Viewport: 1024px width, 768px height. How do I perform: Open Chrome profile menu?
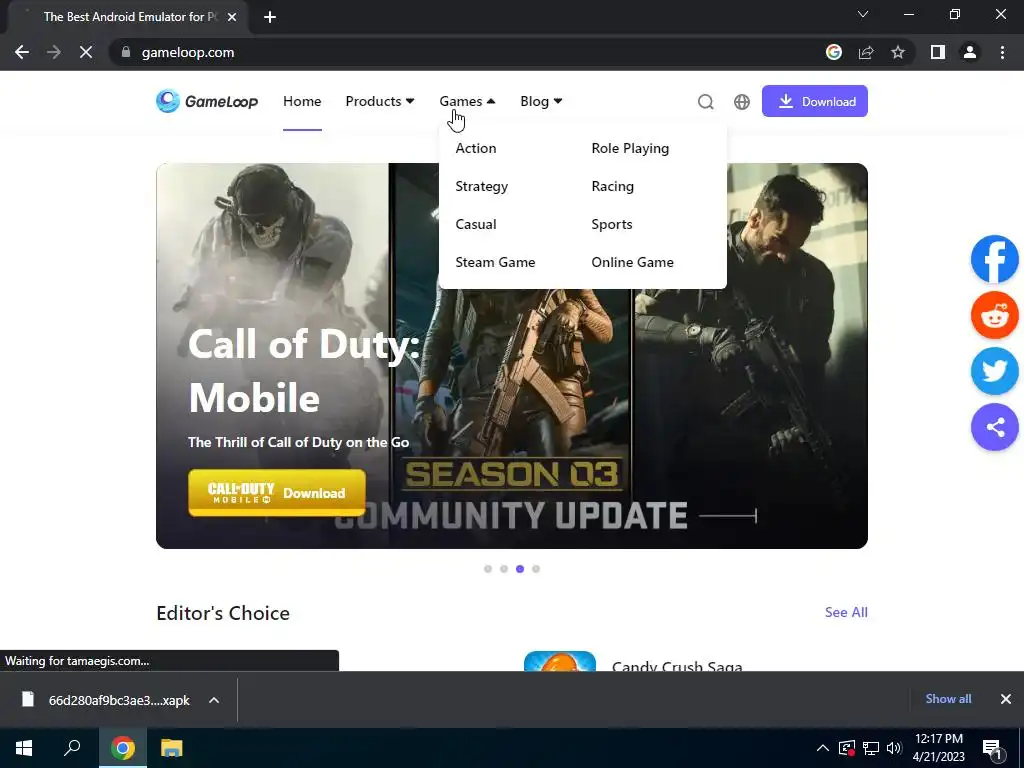(x=970, y=52)
